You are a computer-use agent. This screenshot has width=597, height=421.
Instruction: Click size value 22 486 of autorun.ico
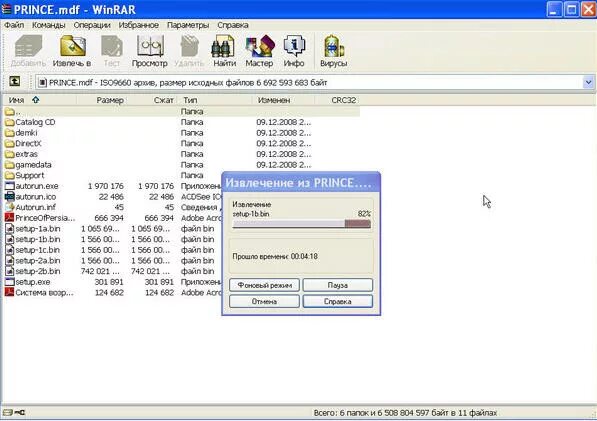(x=111, y=197)
